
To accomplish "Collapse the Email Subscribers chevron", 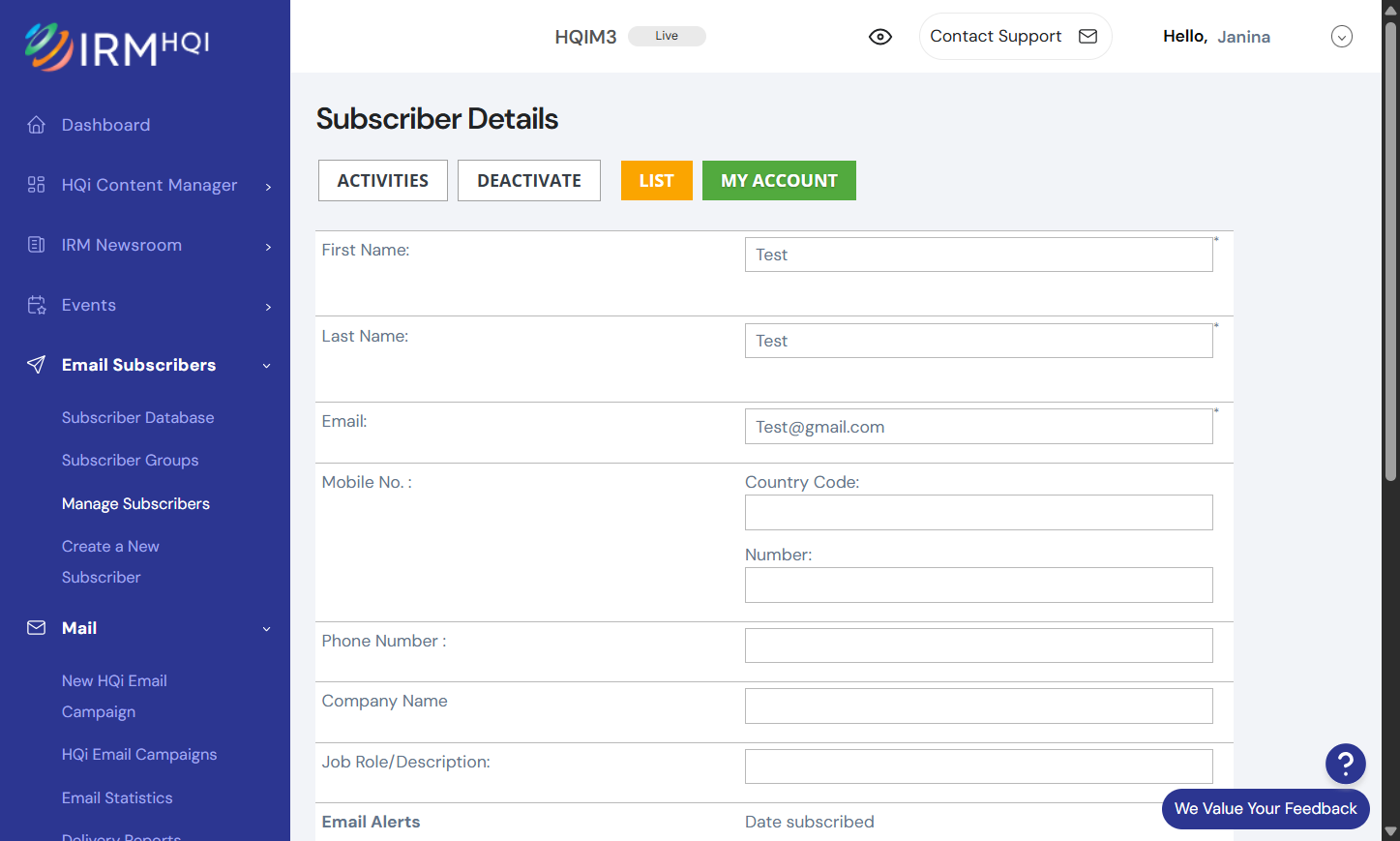I will click(267, 366).
